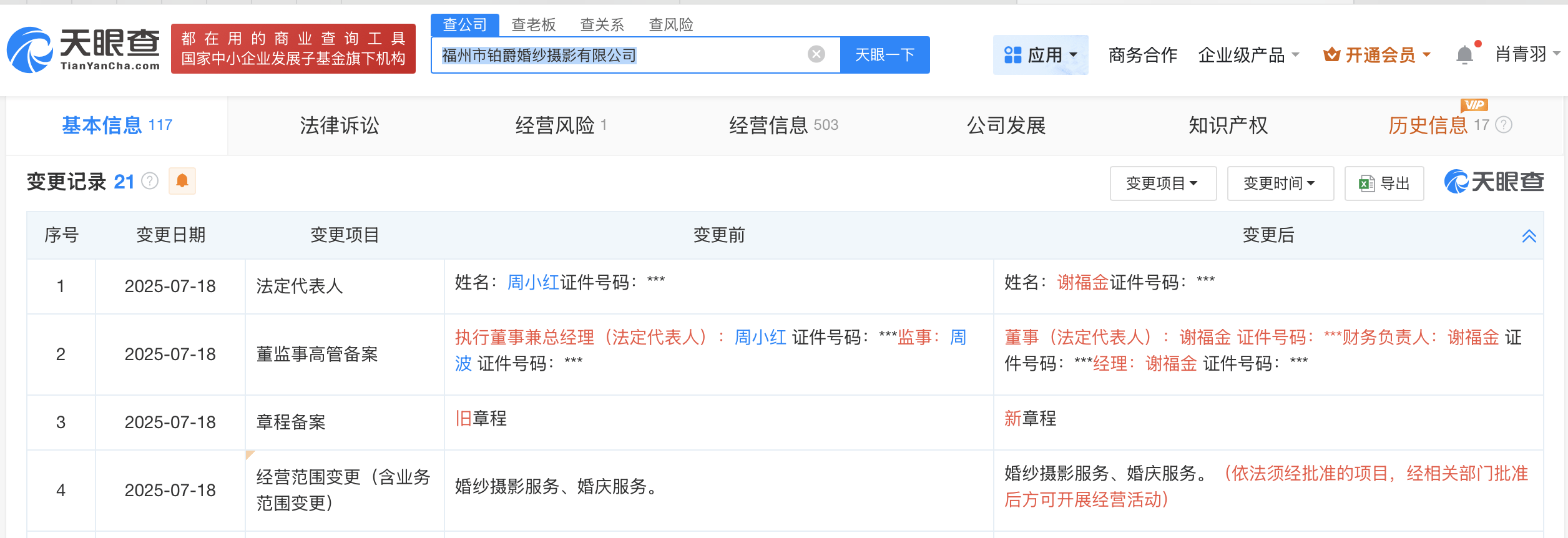The height and width of the screenshot is (538, 1568).
Task: Open the 经营风险 tab
Action: [561, 125]
